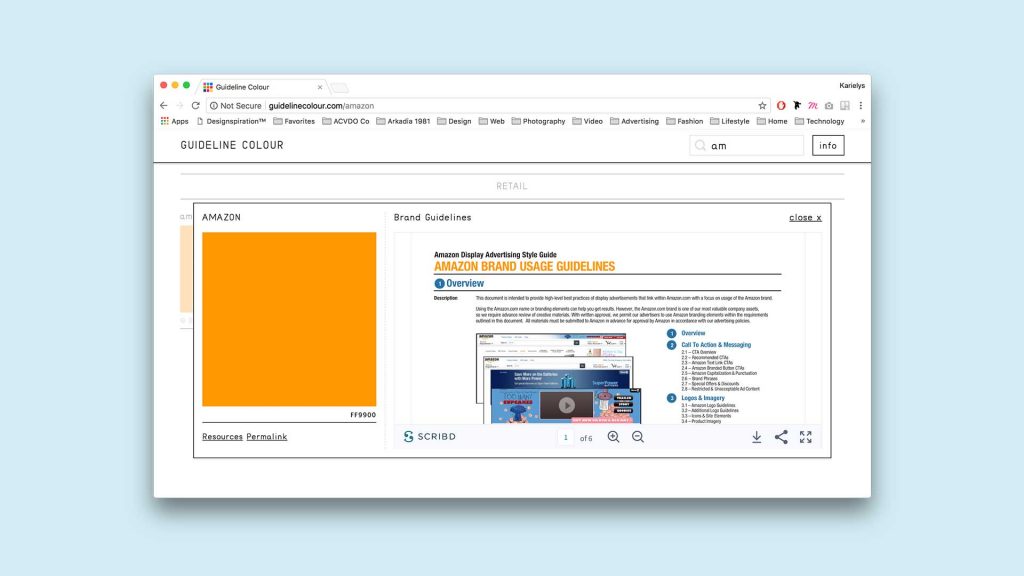Click the black bird extension icon
The height and width of the screenshot is (576, 1024).
click(x=797, y=105)
